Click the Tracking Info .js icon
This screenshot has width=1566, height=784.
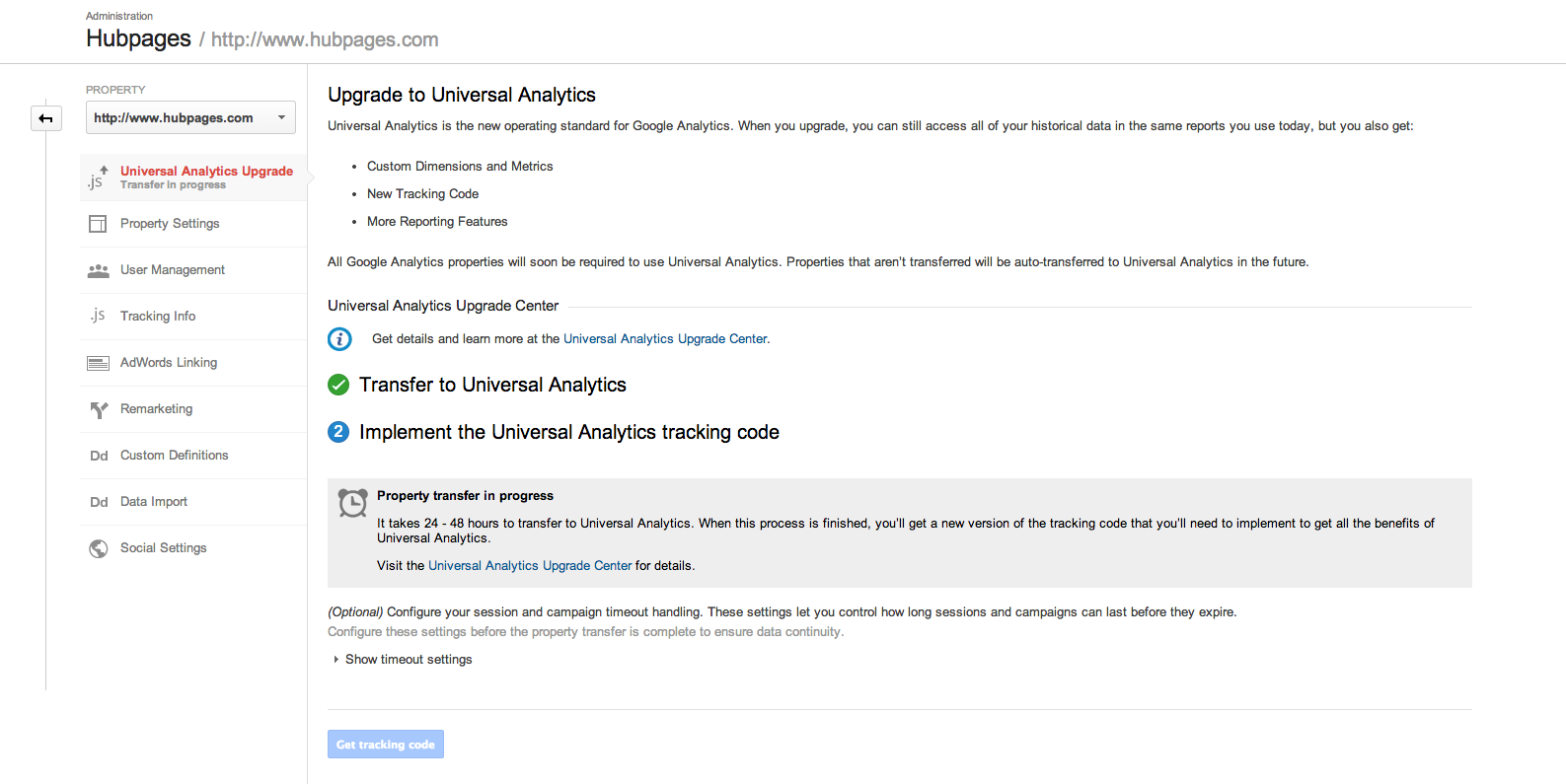click(x=98, y=316)
